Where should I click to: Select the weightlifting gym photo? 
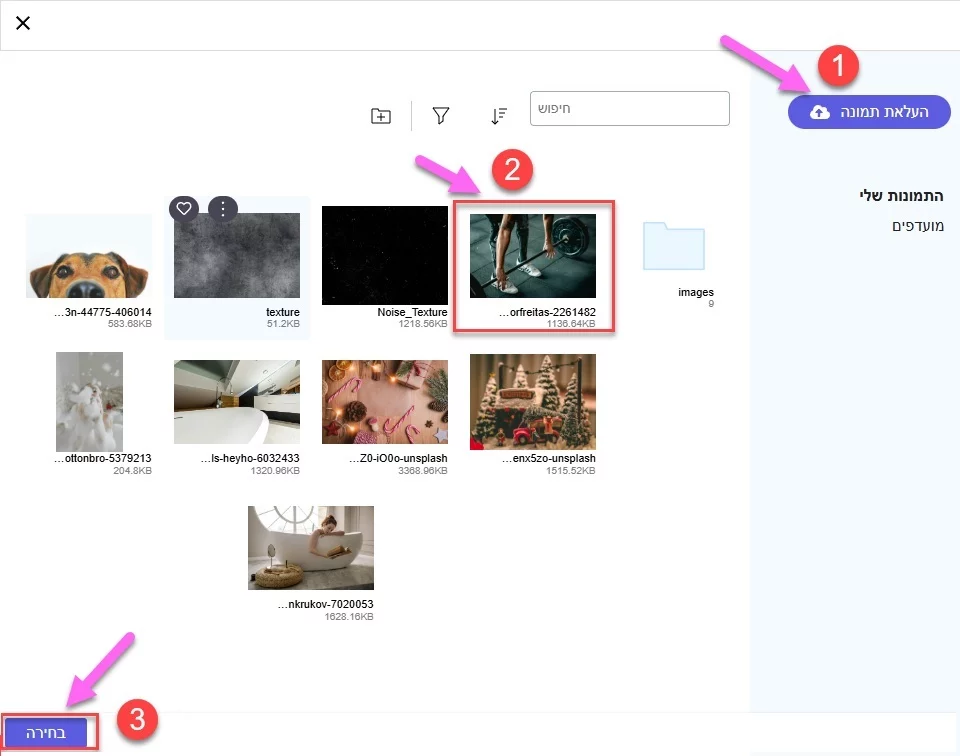coord(533,256)
